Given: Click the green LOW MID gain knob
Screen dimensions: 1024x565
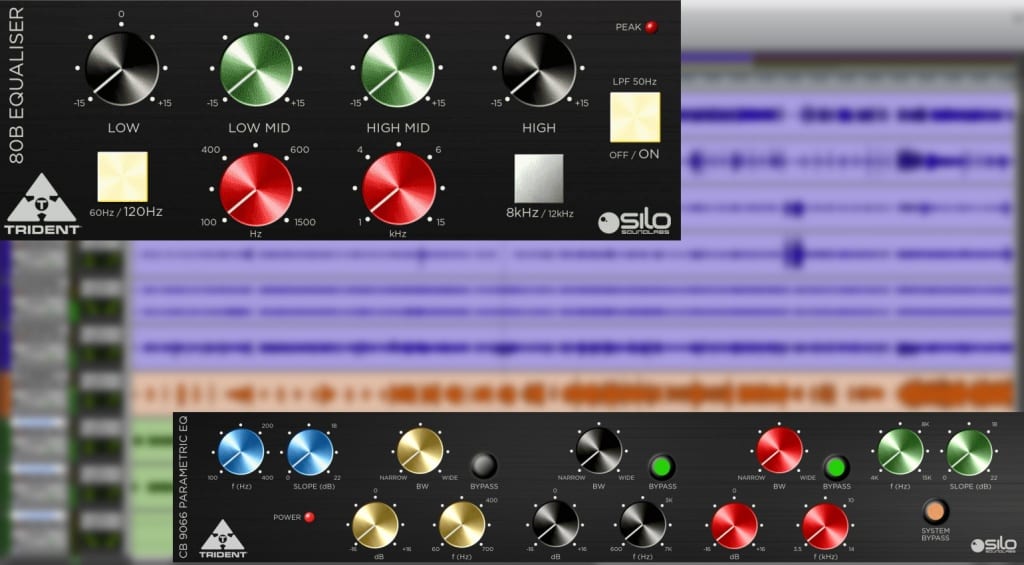Looking at the screenshot, I should [x=257, y=69].
